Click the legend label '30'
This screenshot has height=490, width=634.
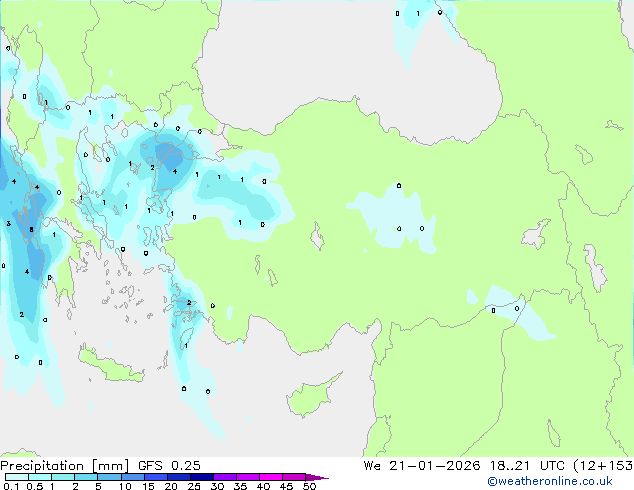pyautogui.click(x=217, y=486)
